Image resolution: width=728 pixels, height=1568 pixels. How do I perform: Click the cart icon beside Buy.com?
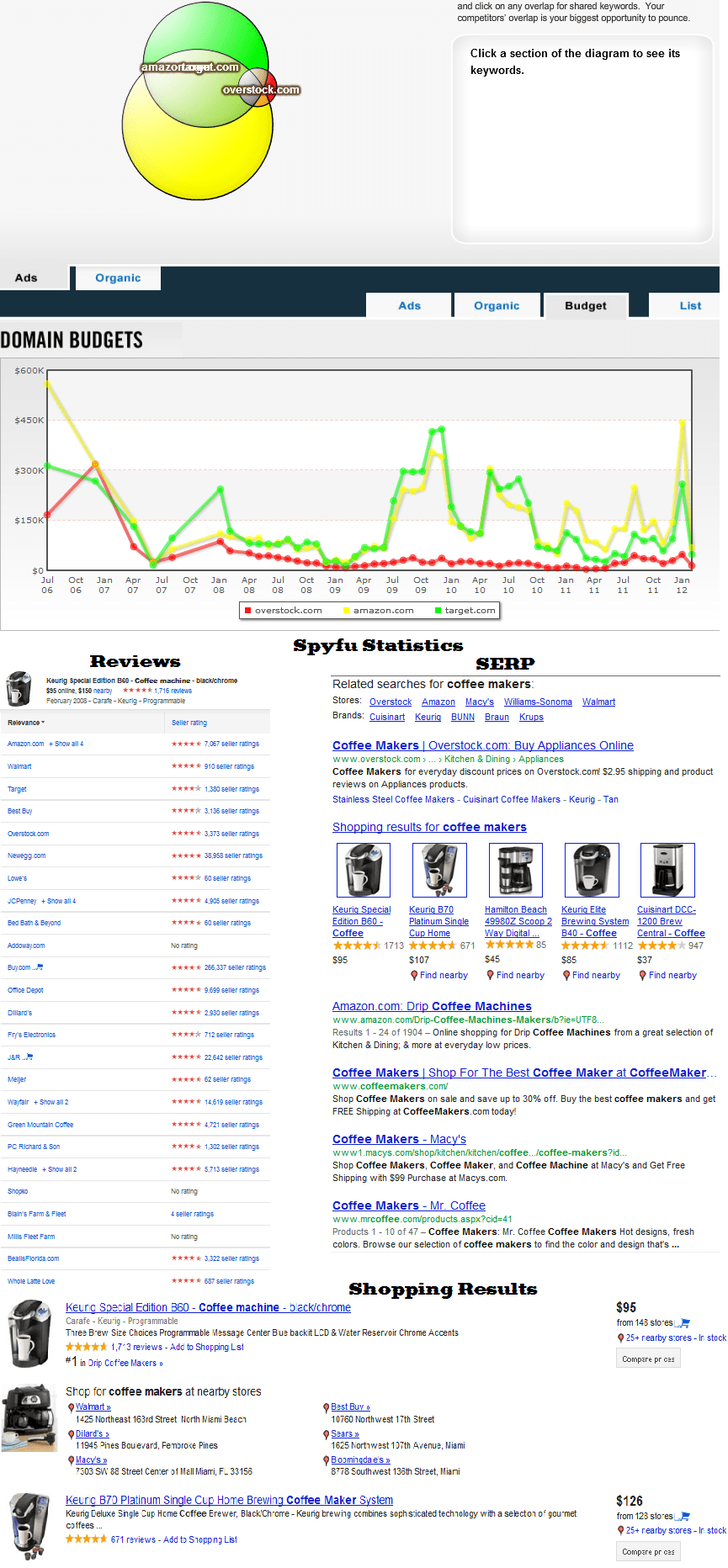point(39,967)
